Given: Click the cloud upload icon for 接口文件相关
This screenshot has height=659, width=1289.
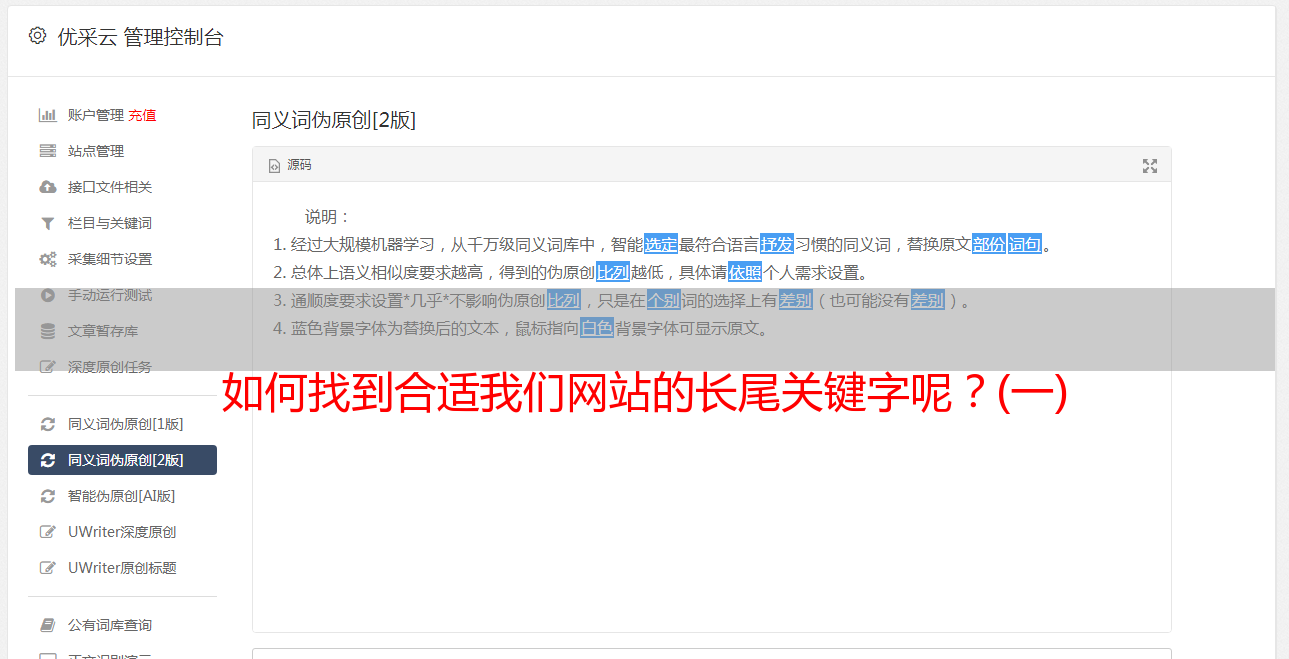Looking at the screenshot, I should coord(47,187).
